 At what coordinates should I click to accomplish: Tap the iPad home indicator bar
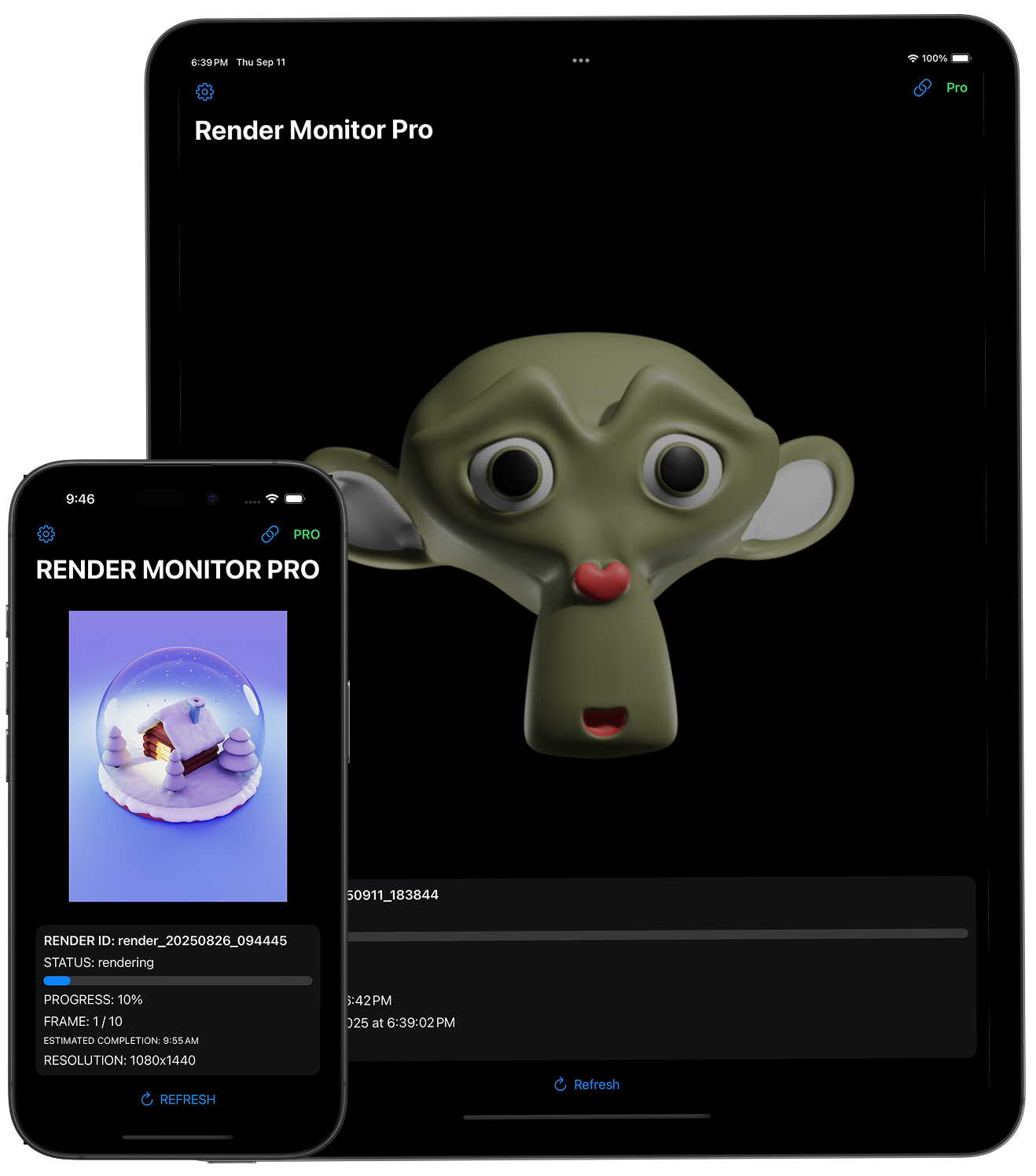pos(586,1116)
